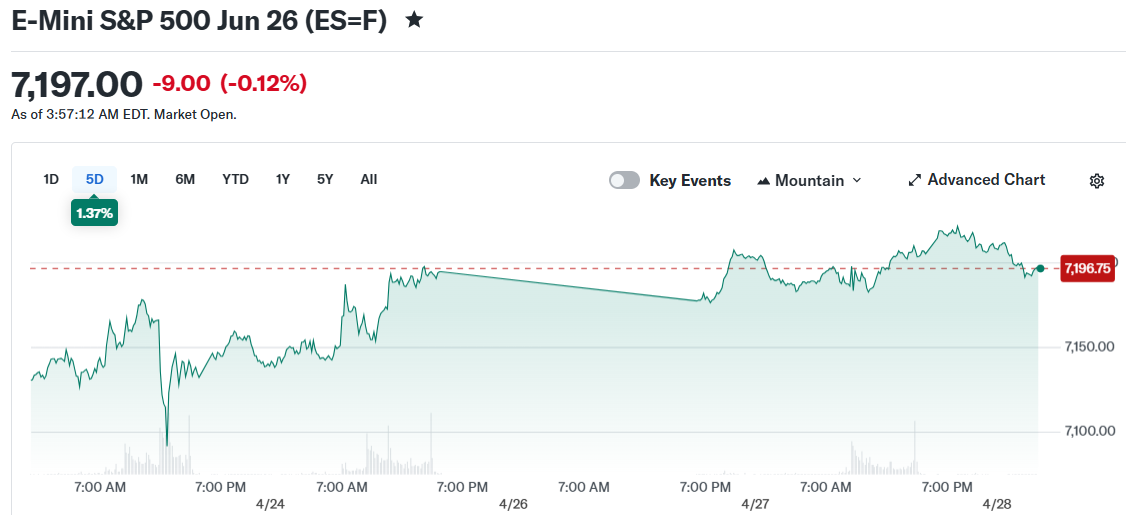Click the 4/27 date label

point(755,504)
